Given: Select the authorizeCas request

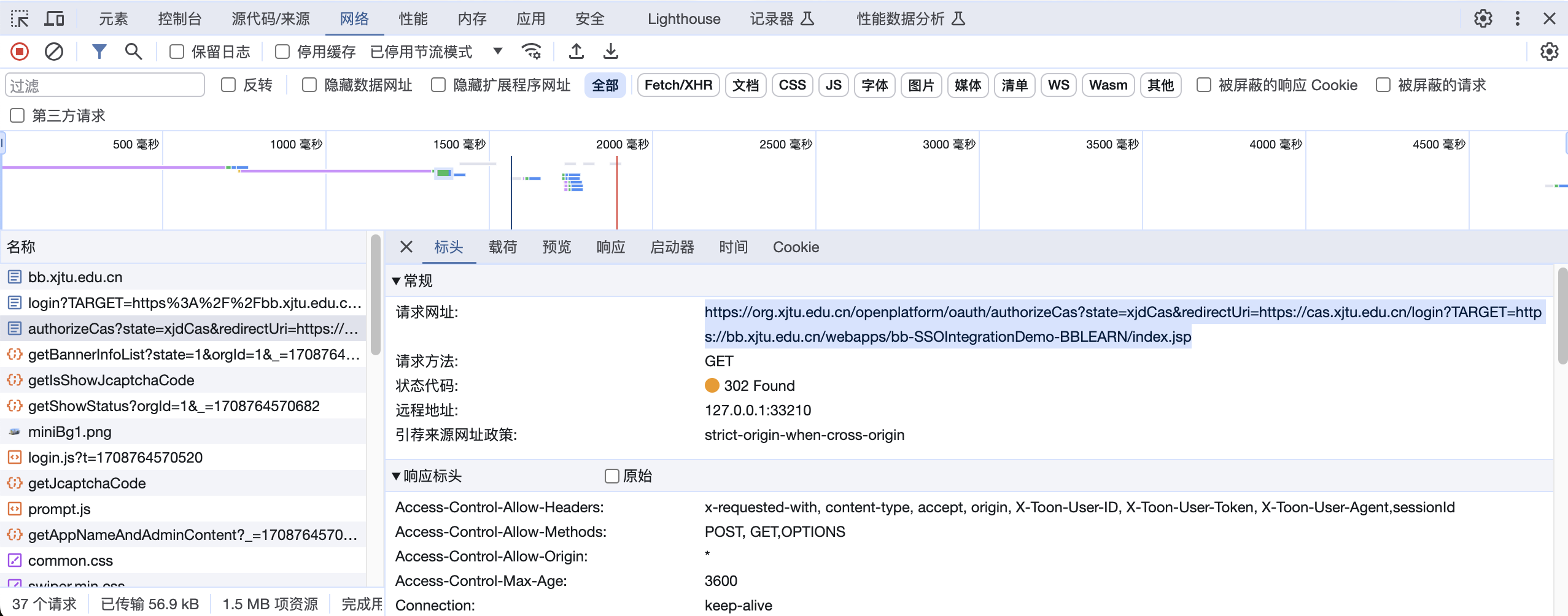Looking at the screenshot, I should click(184, 329).
